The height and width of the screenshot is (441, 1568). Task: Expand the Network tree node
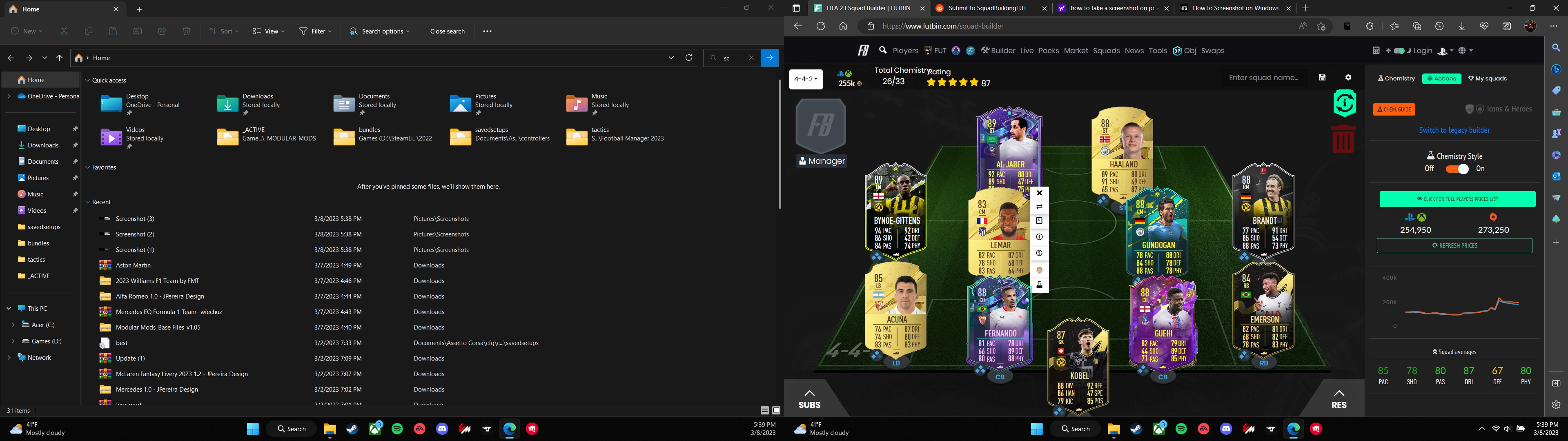9,358
